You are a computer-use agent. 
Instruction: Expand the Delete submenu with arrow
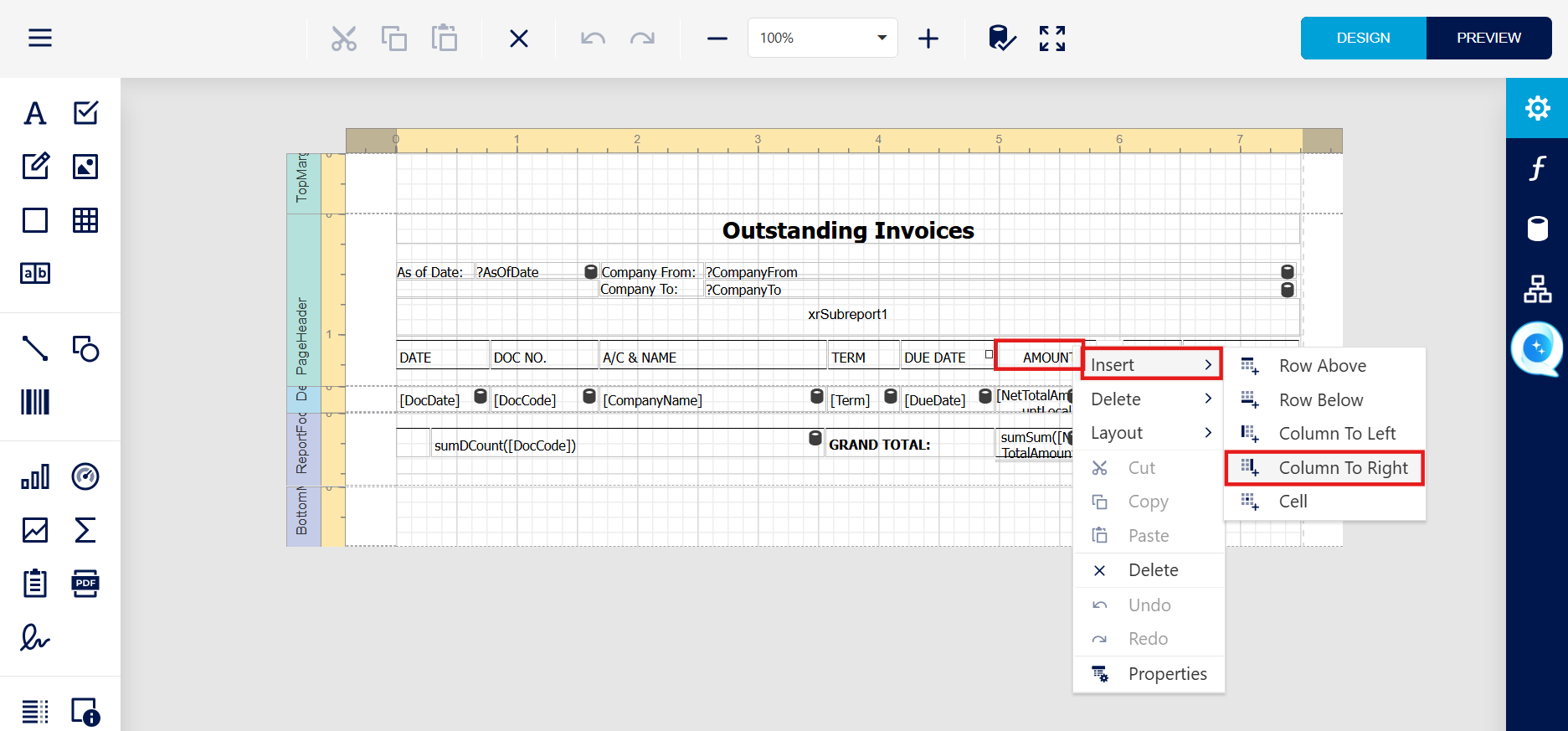[x=1149, y=399]
